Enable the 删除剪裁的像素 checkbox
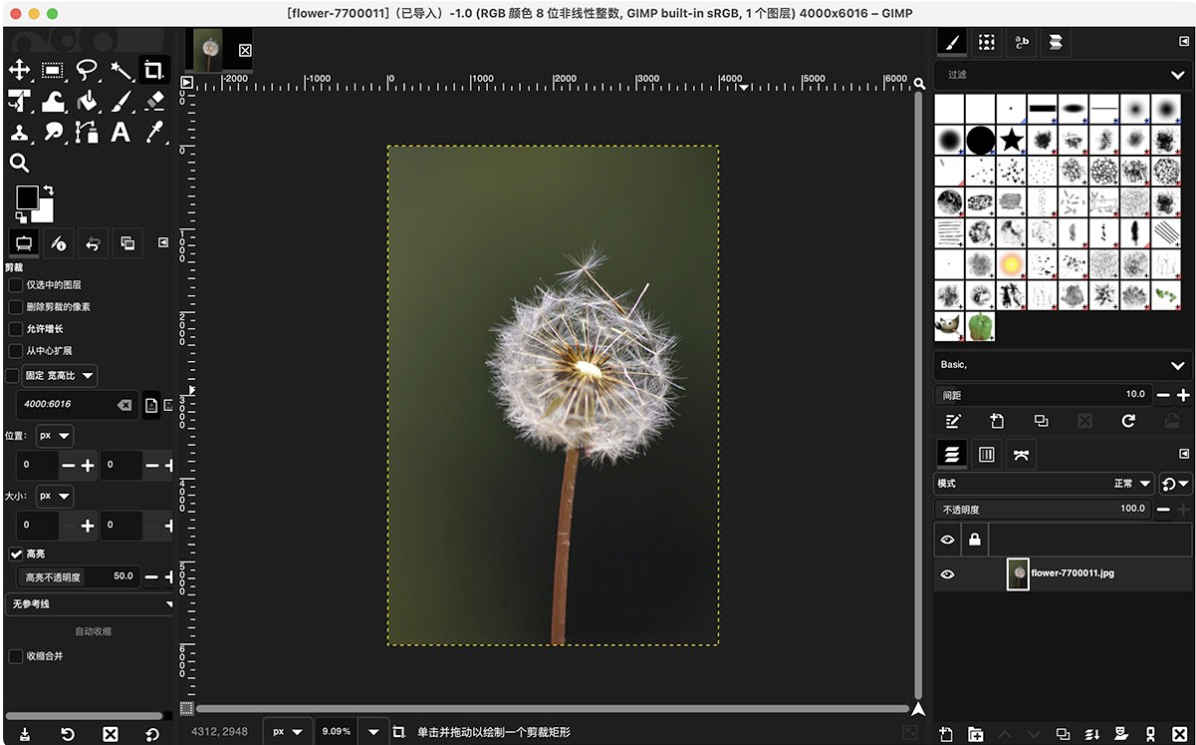 tap(16, 307)
